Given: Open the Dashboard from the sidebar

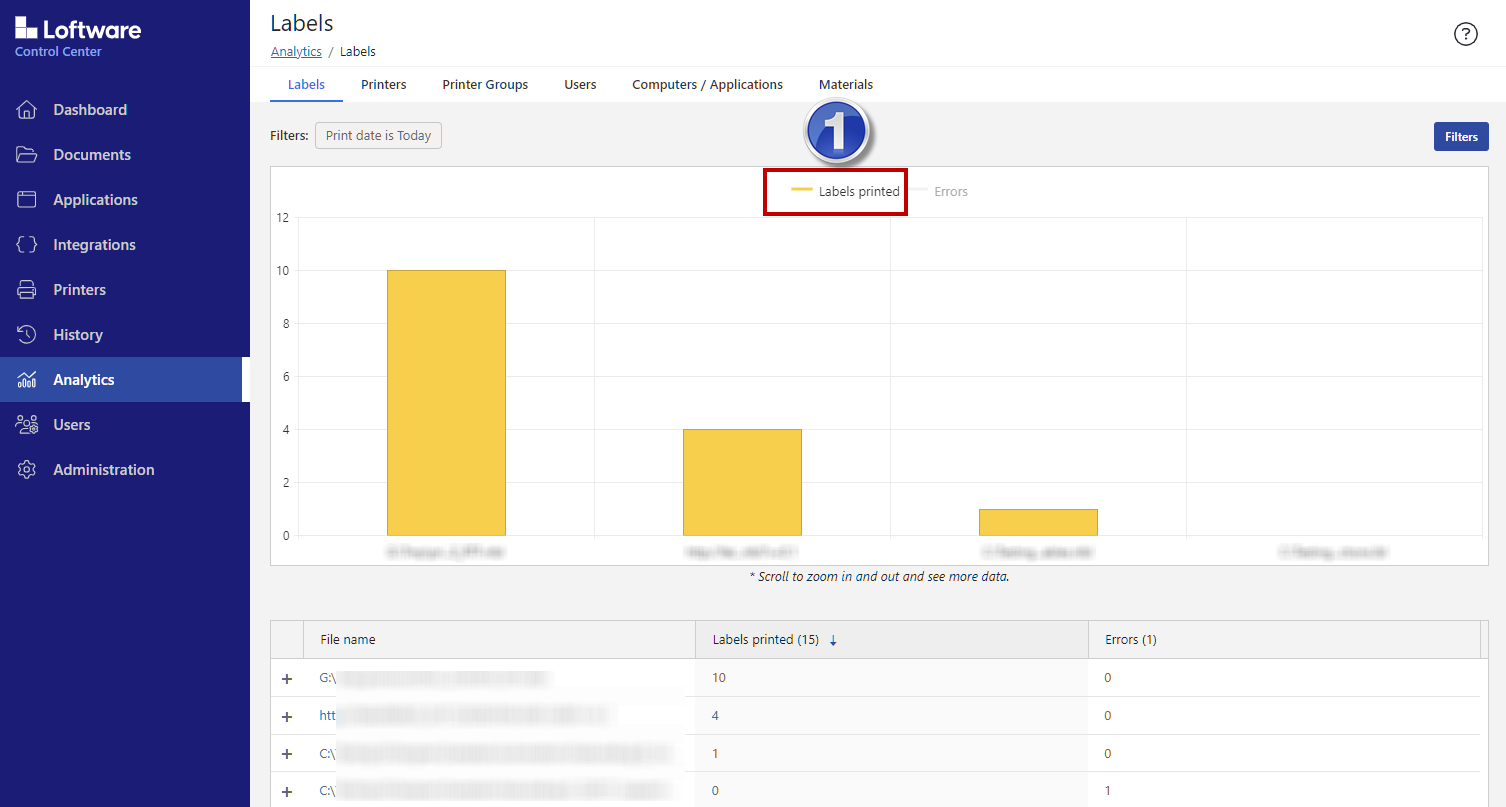Looking at the screenshot, I should [x=89, y=109].
